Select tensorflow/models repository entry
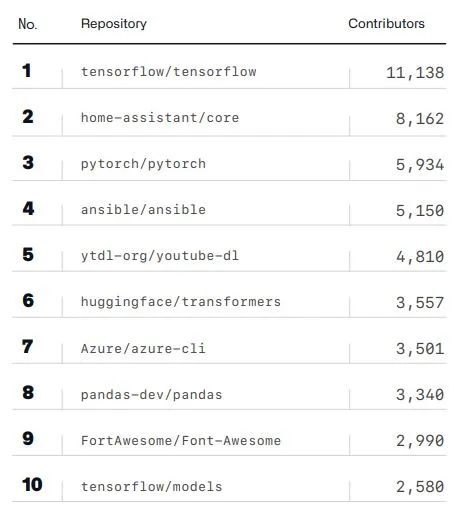 (152, 487)
